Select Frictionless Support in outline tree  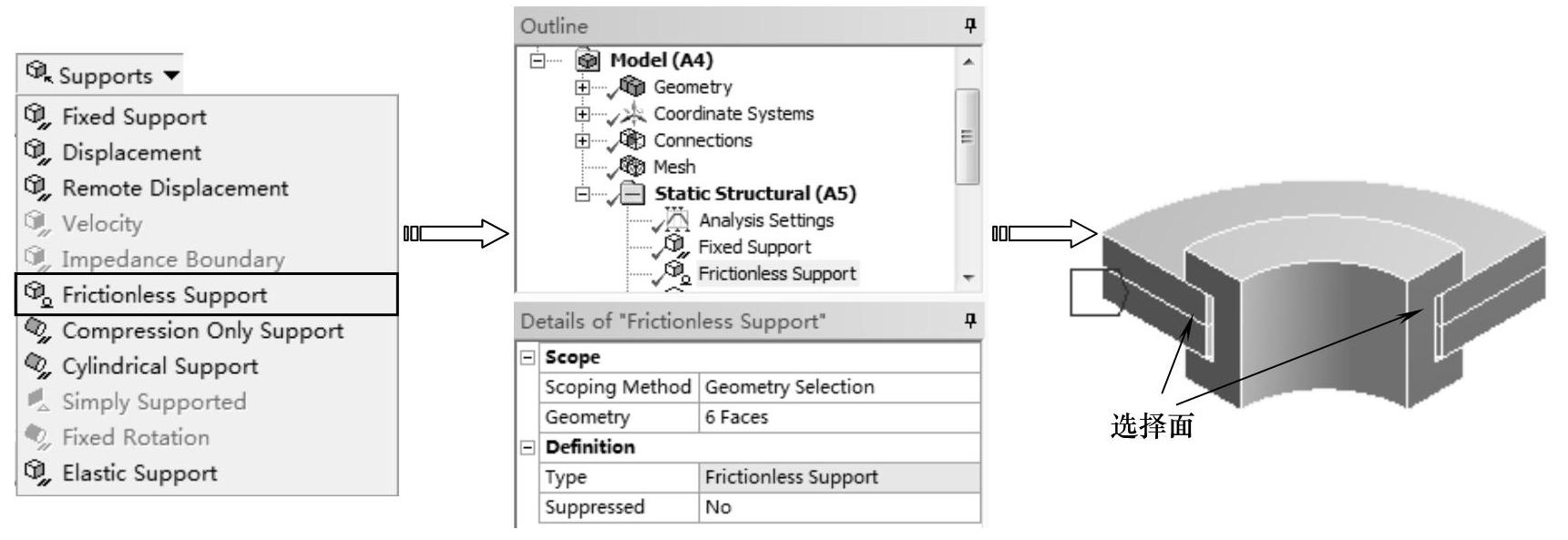[x=776, y=273]
